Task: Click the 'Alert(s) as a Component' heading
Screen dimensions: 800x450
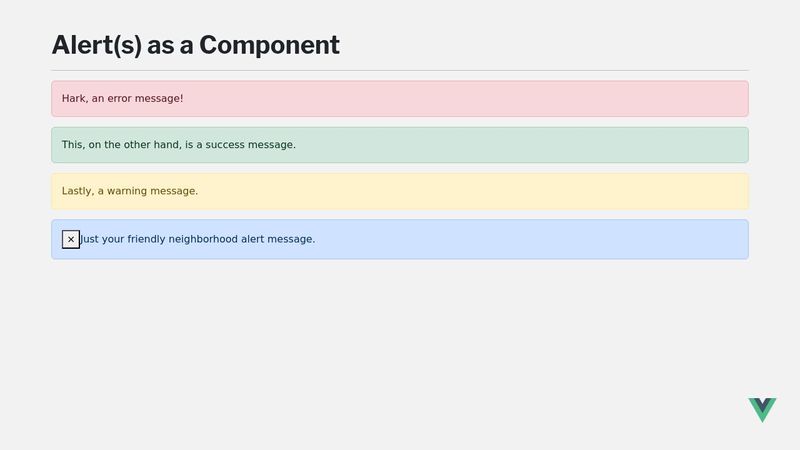Action: point(195,45)
